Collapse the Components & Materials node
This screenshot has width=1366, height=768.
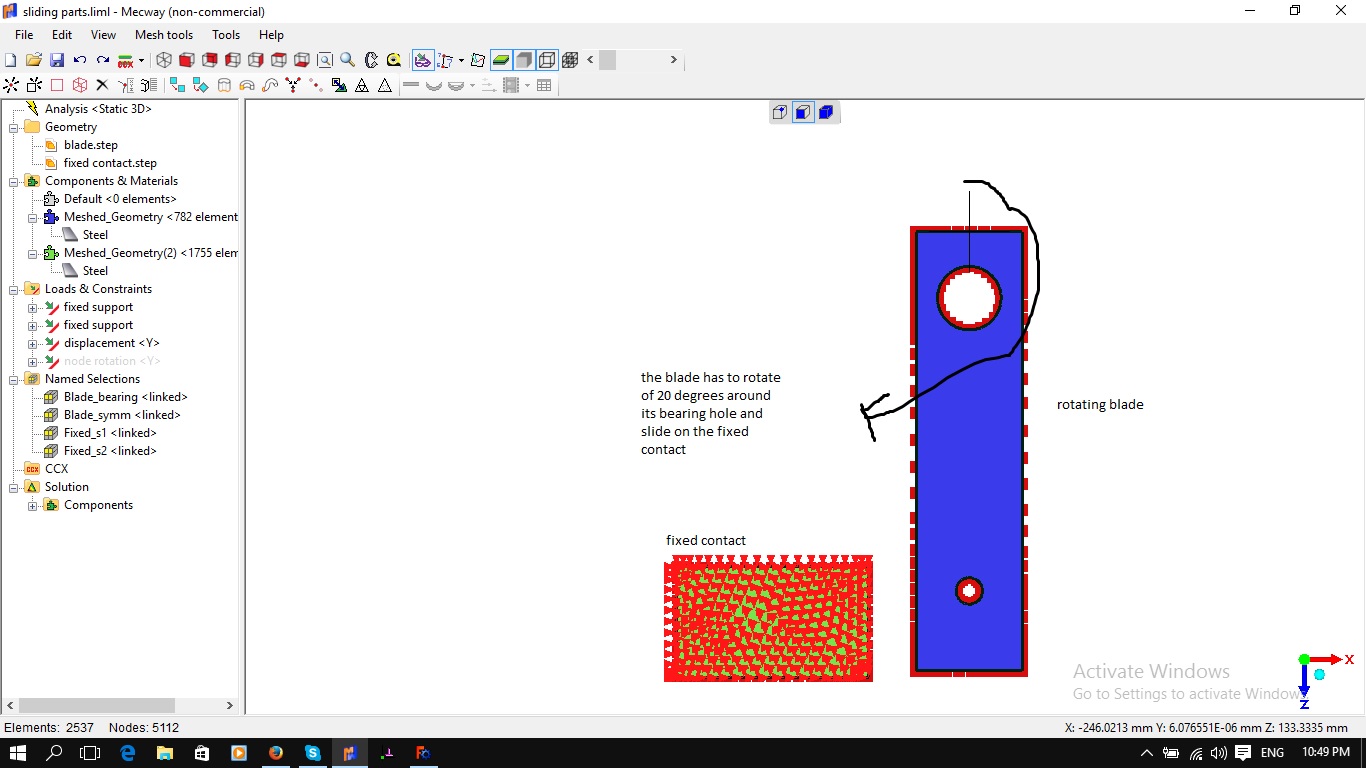[14, 181]
